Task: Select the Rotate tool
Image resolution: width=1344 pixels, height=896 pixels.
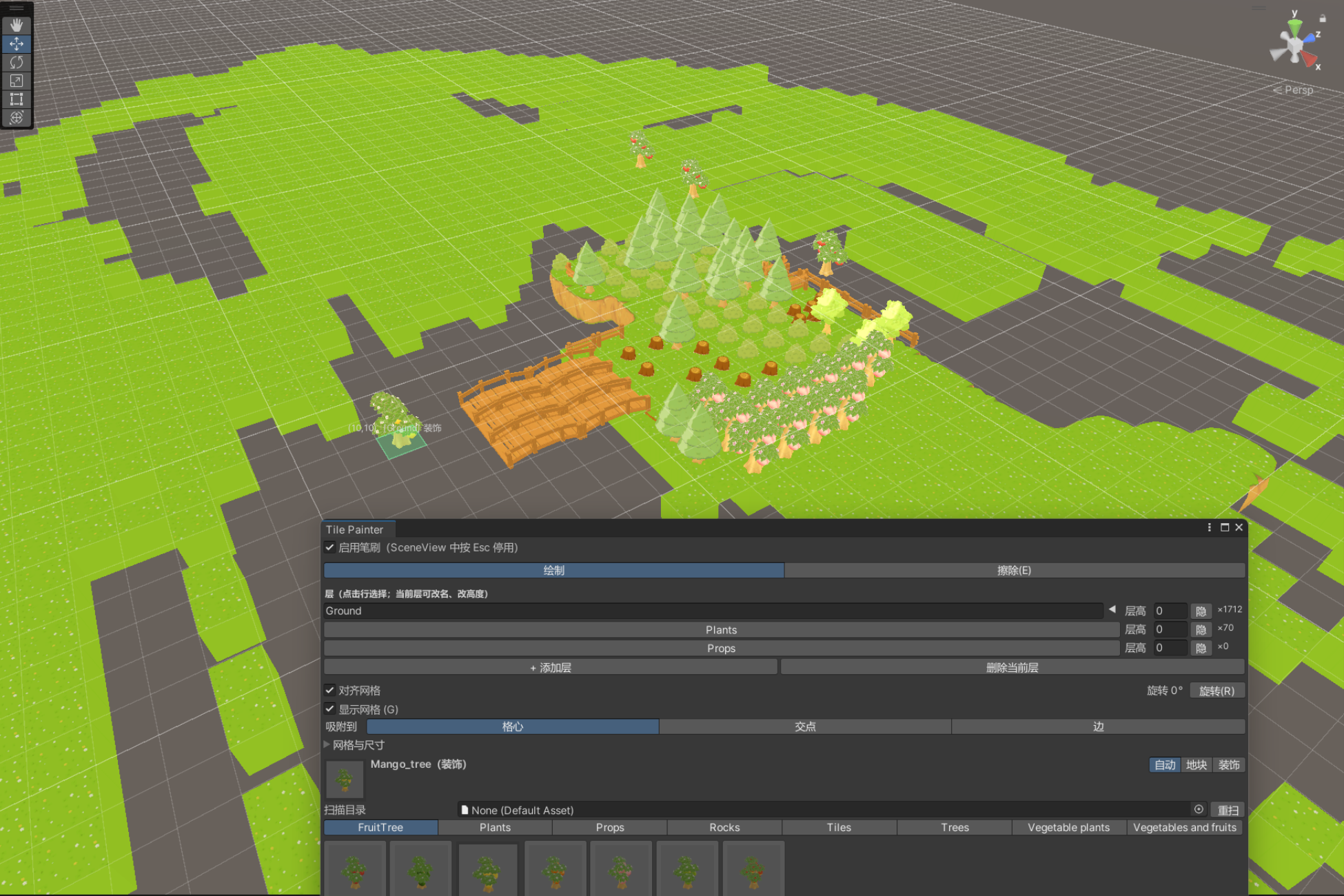Action: coord(17,62)
